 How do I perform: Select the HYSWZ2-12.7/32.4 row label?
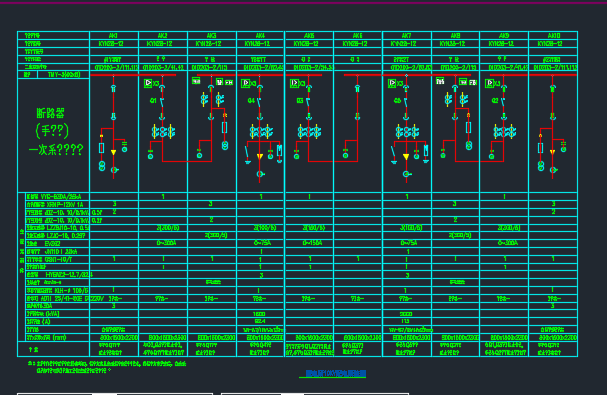60,275
